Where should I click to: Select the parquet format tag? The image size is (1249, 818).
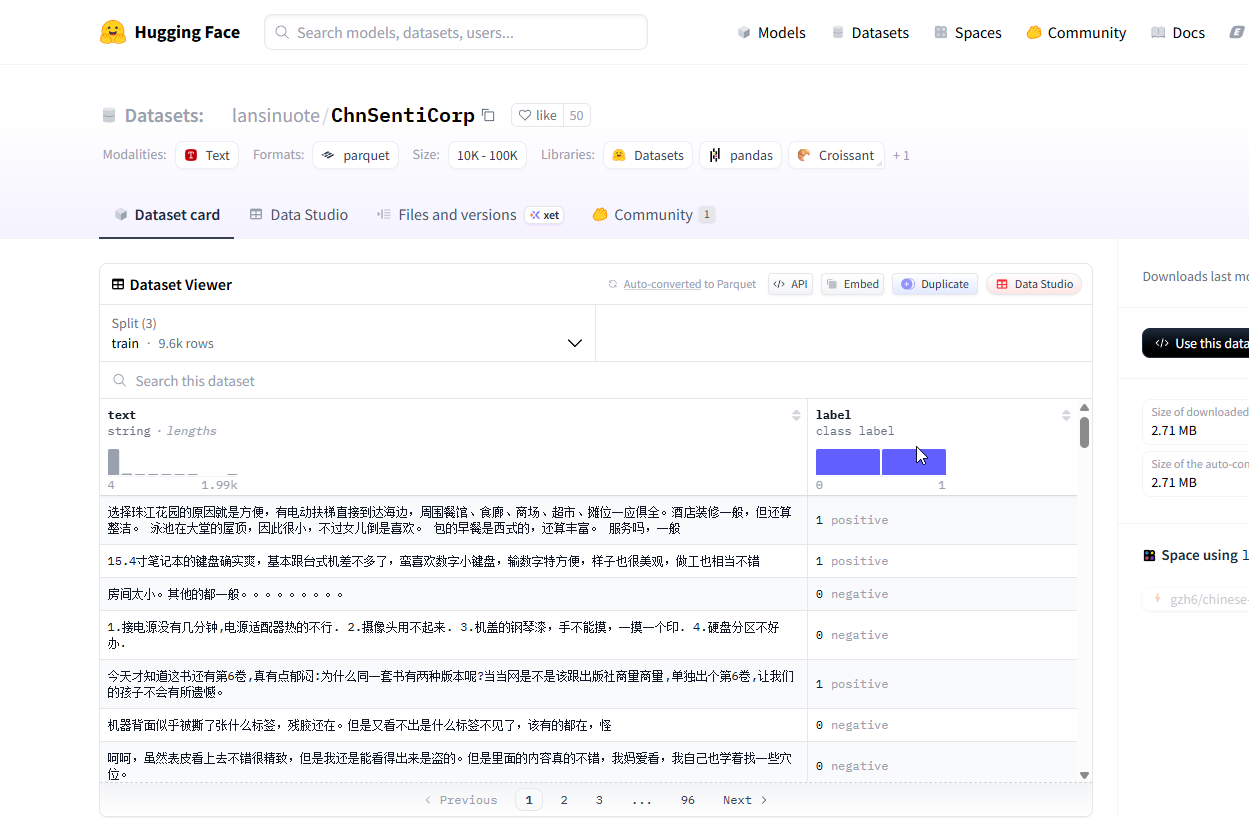coord(355,155)
